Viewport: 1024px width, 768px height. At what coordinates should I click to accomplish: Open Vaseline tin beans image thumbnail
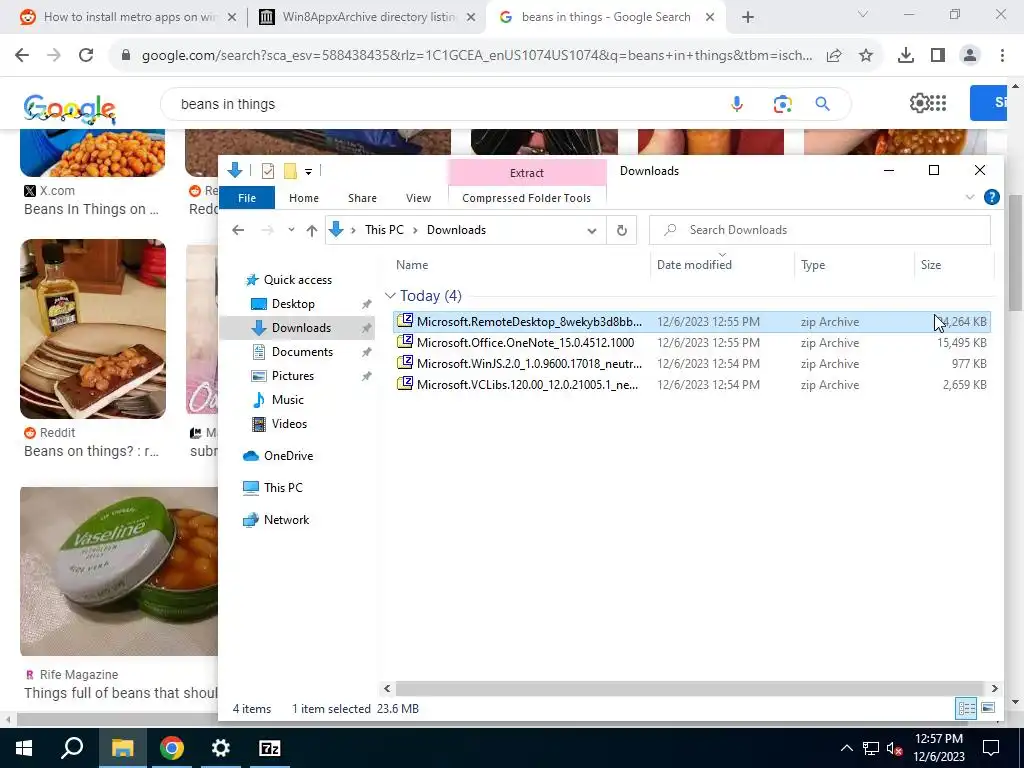[119, 571]
